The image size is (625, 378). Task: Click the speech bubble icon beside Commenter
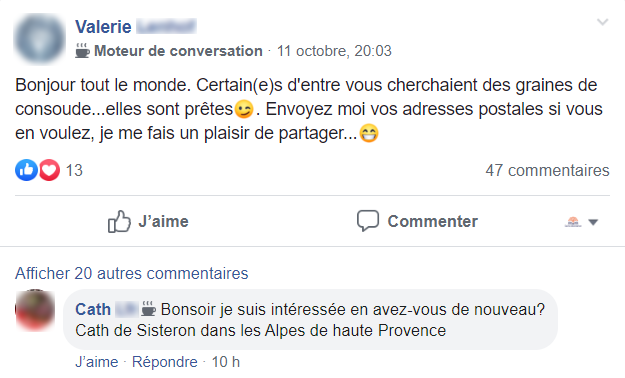368,220
